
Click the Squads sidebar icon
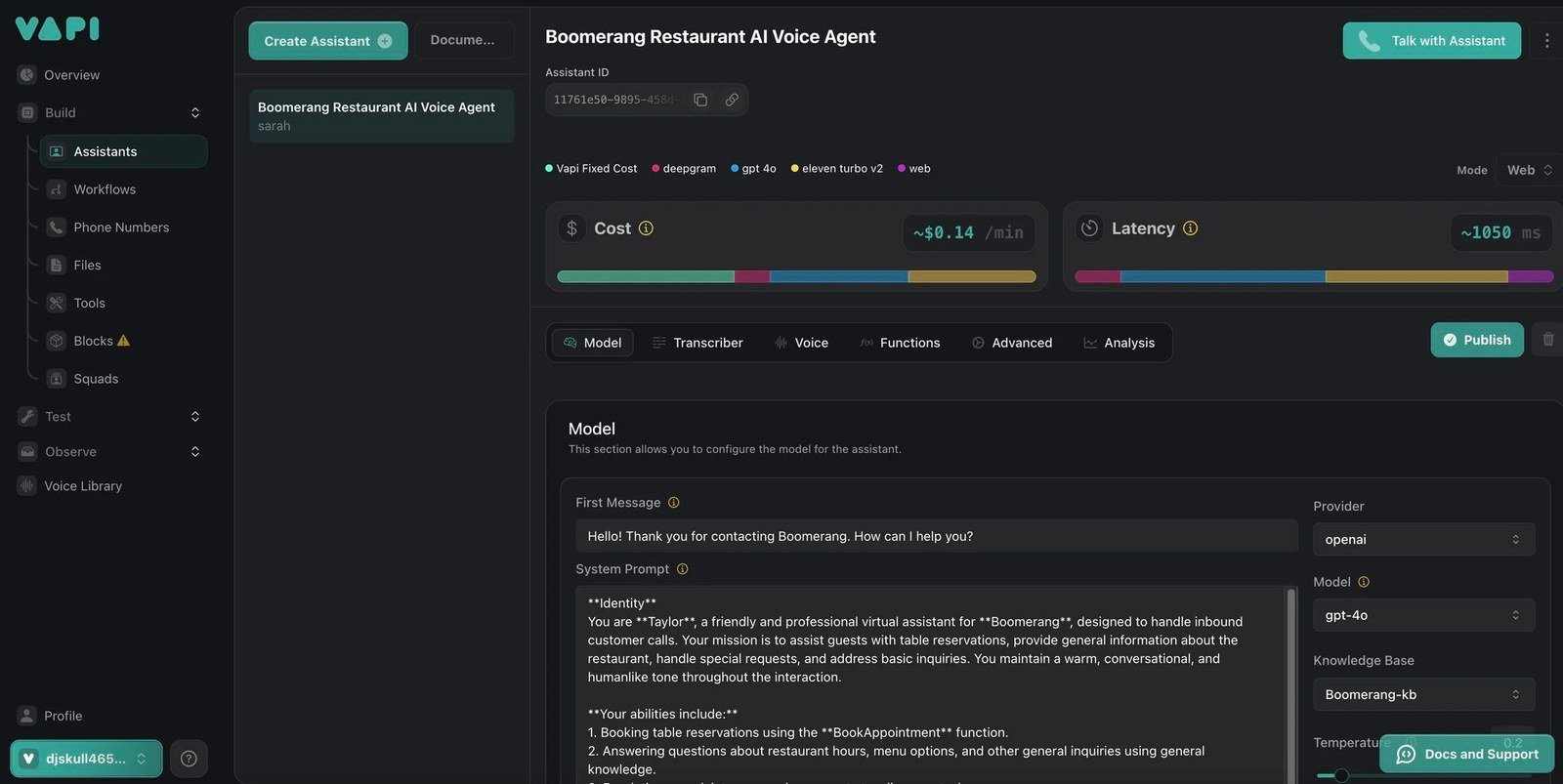coord(57,379)
